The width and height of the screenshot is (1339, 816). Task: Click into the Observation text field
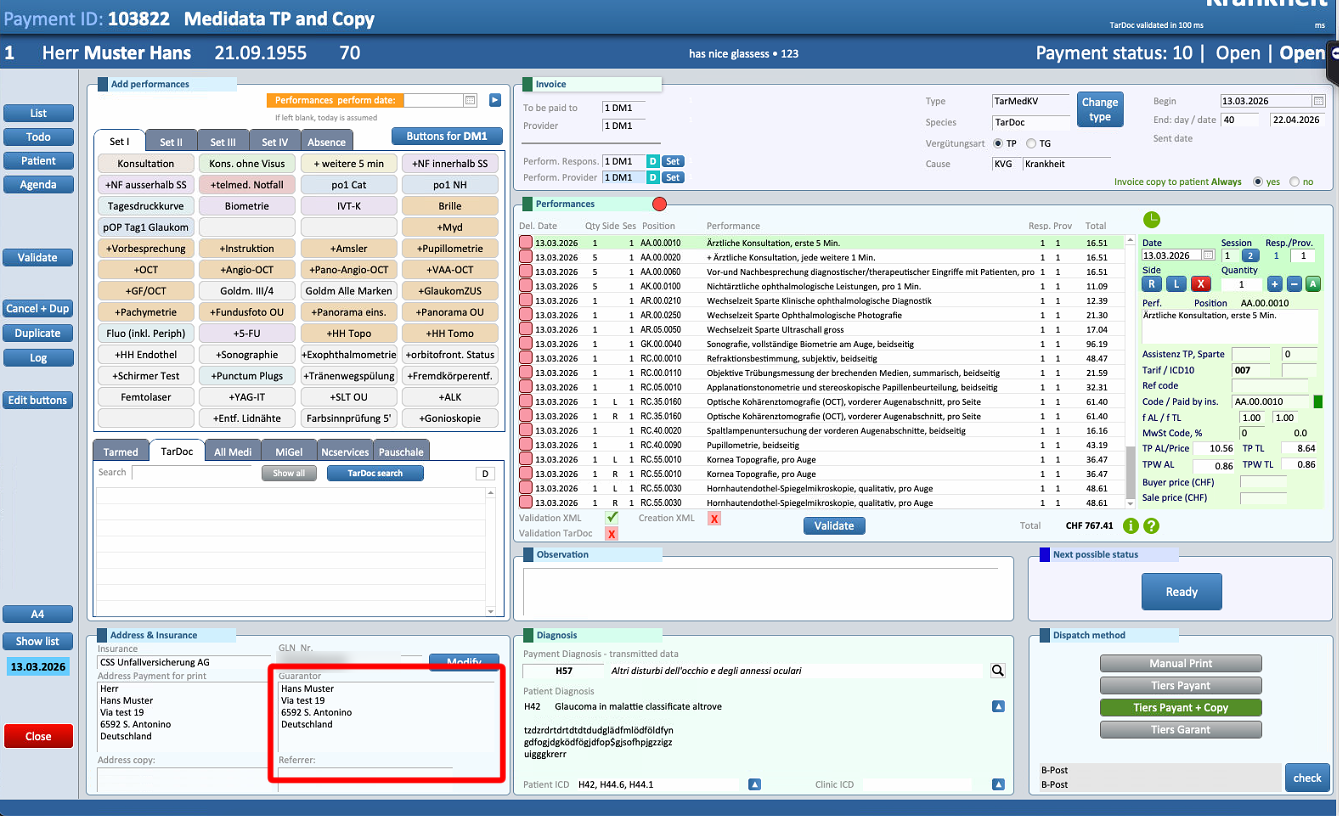[x=760, y=590]
